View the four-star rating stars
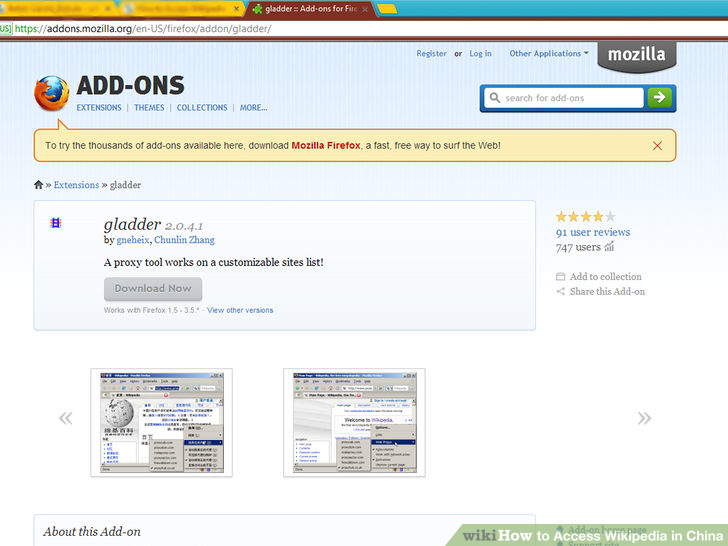This screenshot has height=546, width=728. pos(585,216)
